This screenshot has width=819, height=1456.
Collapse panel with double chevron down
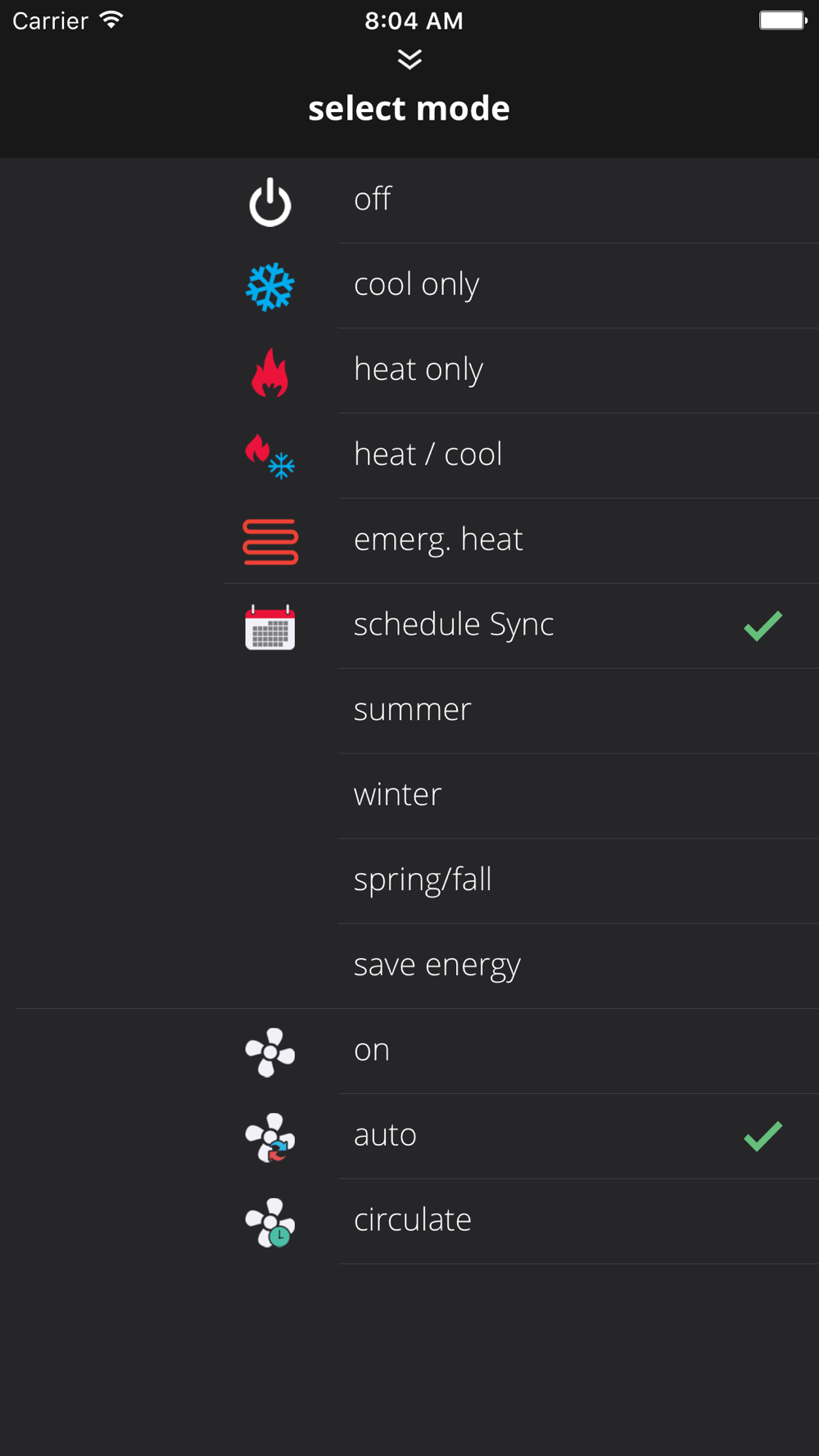pyautogui.click(x=409, y=59)
